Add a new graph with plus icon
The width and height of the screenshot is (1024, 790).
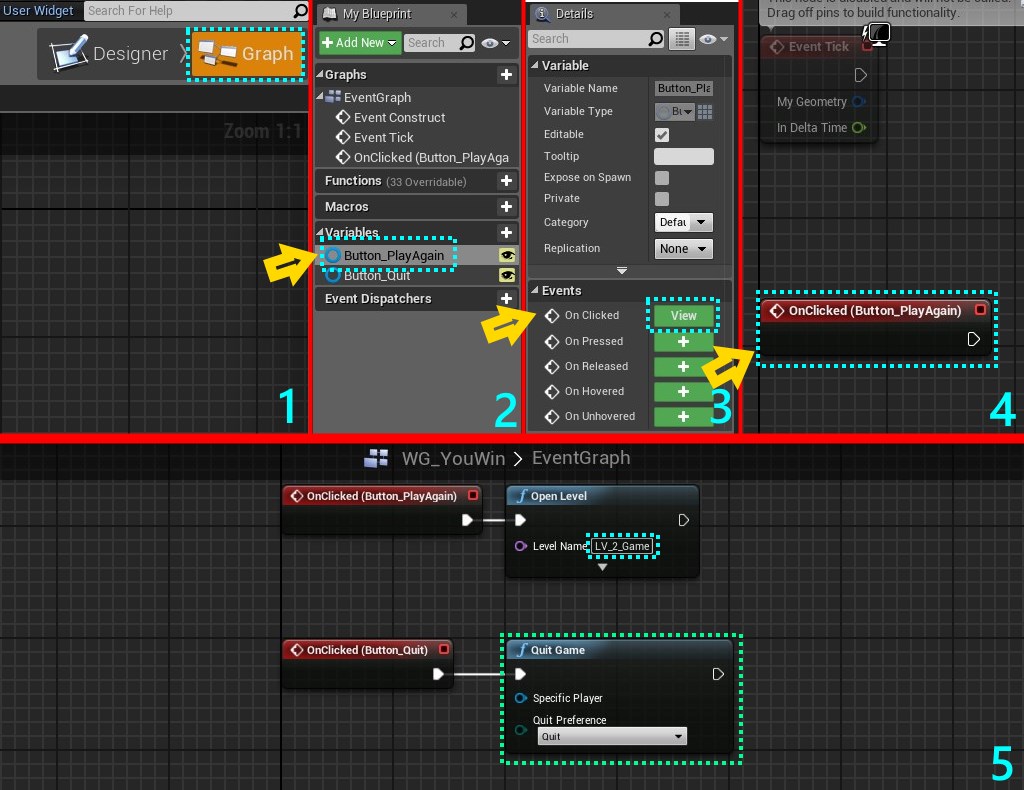click(506, 74)
